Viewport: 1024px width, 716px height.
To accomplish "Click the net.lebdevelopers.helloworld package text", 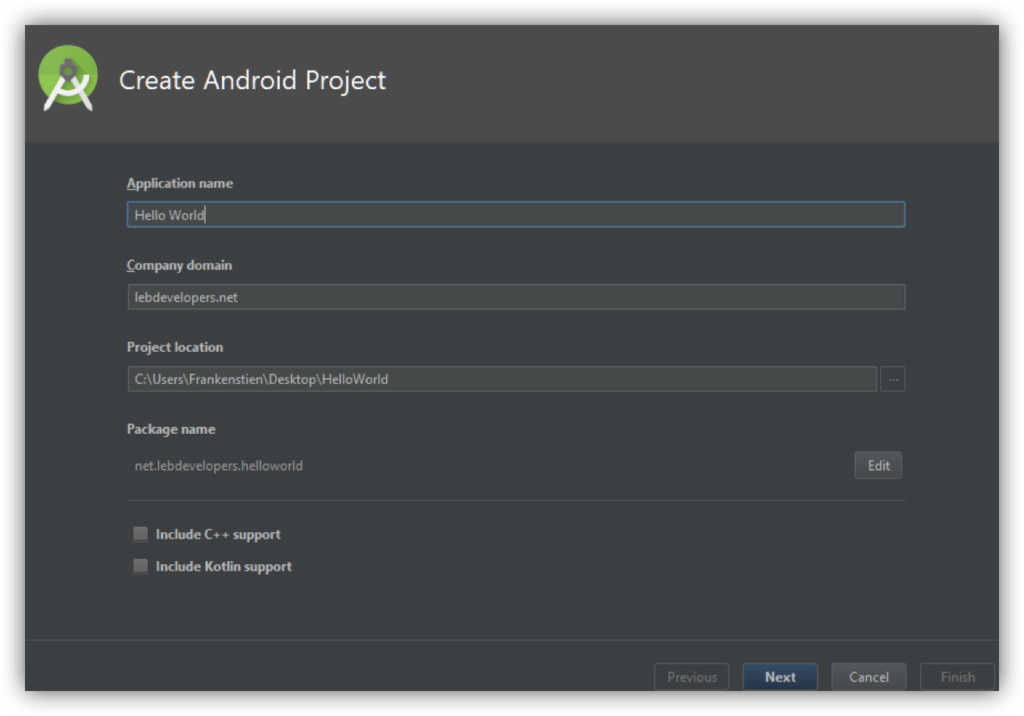I will [x=219, y=466].
